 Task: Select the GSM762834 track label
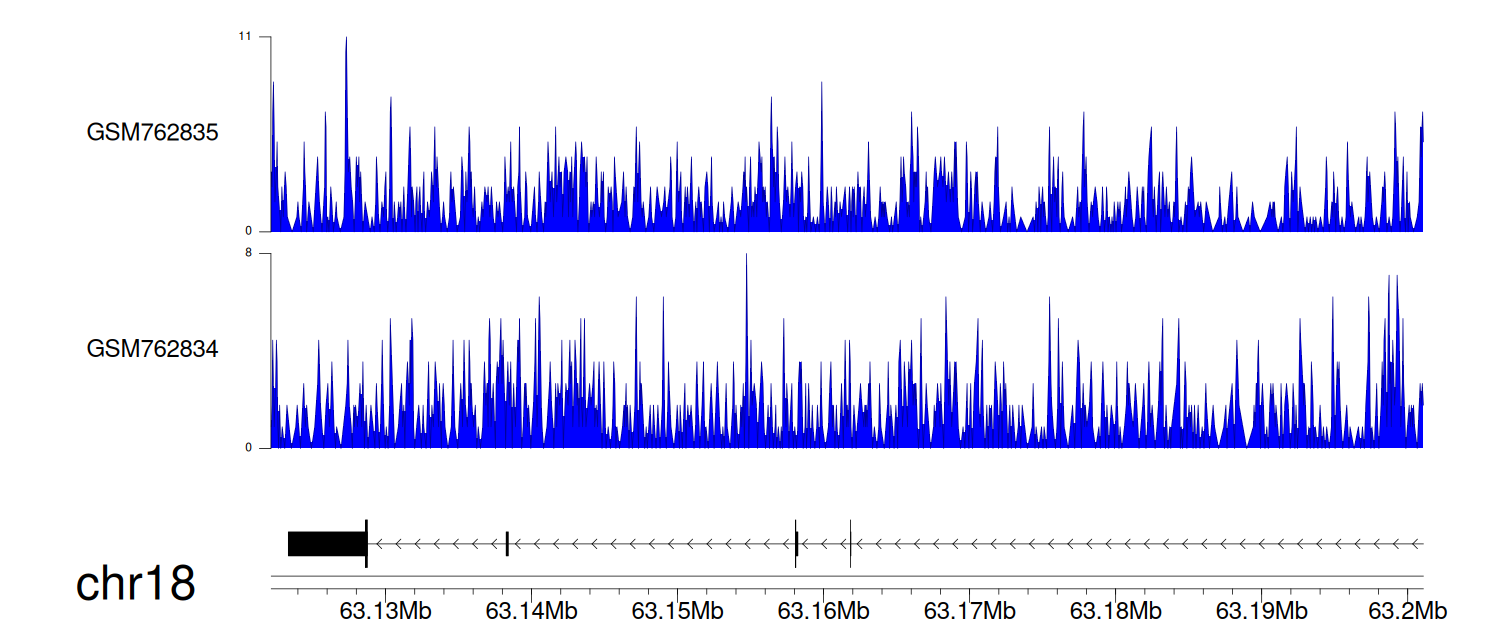pyautogui.click(x=152, y=349)
